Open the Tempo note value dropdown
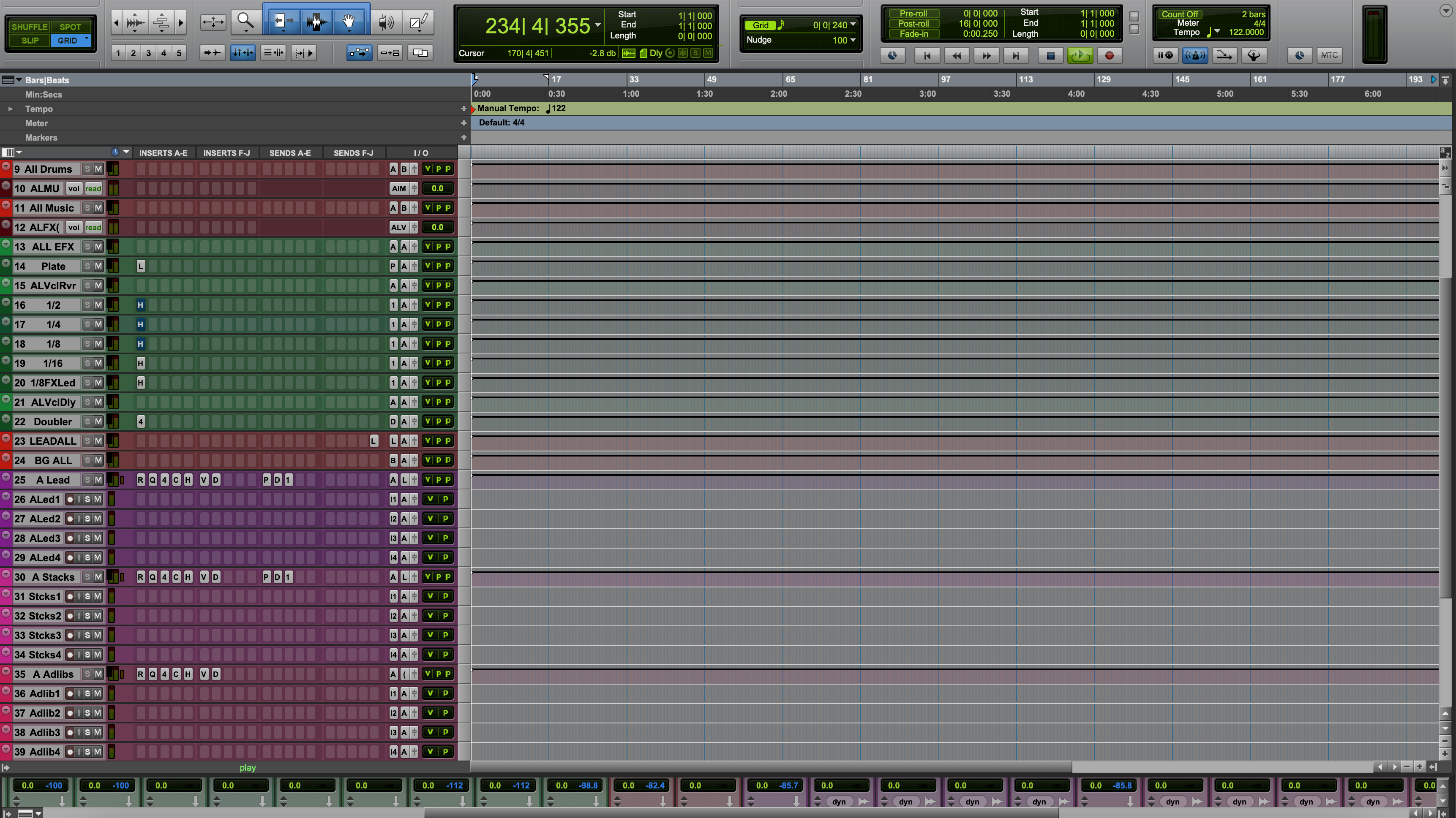The width and height of the screenshot is (1456, 818). pos(1217,32)
